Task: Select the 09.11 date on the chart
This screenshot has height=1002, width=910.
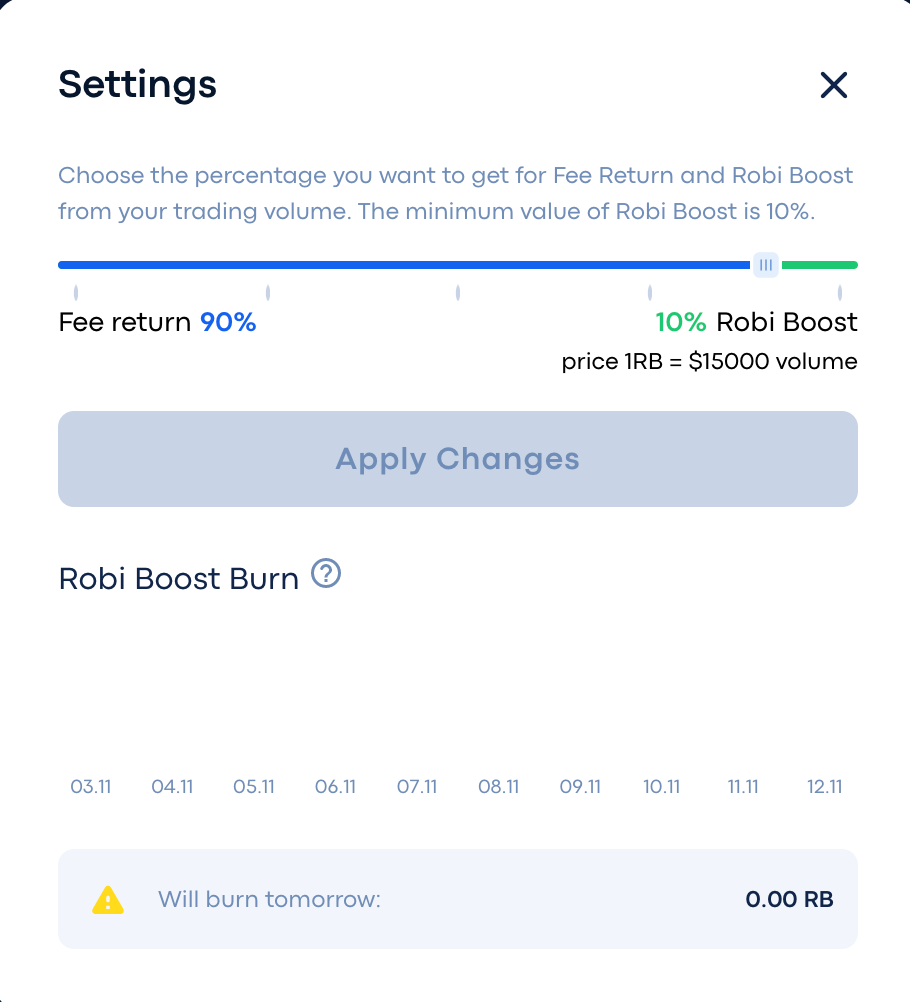Action: point(580,786)
